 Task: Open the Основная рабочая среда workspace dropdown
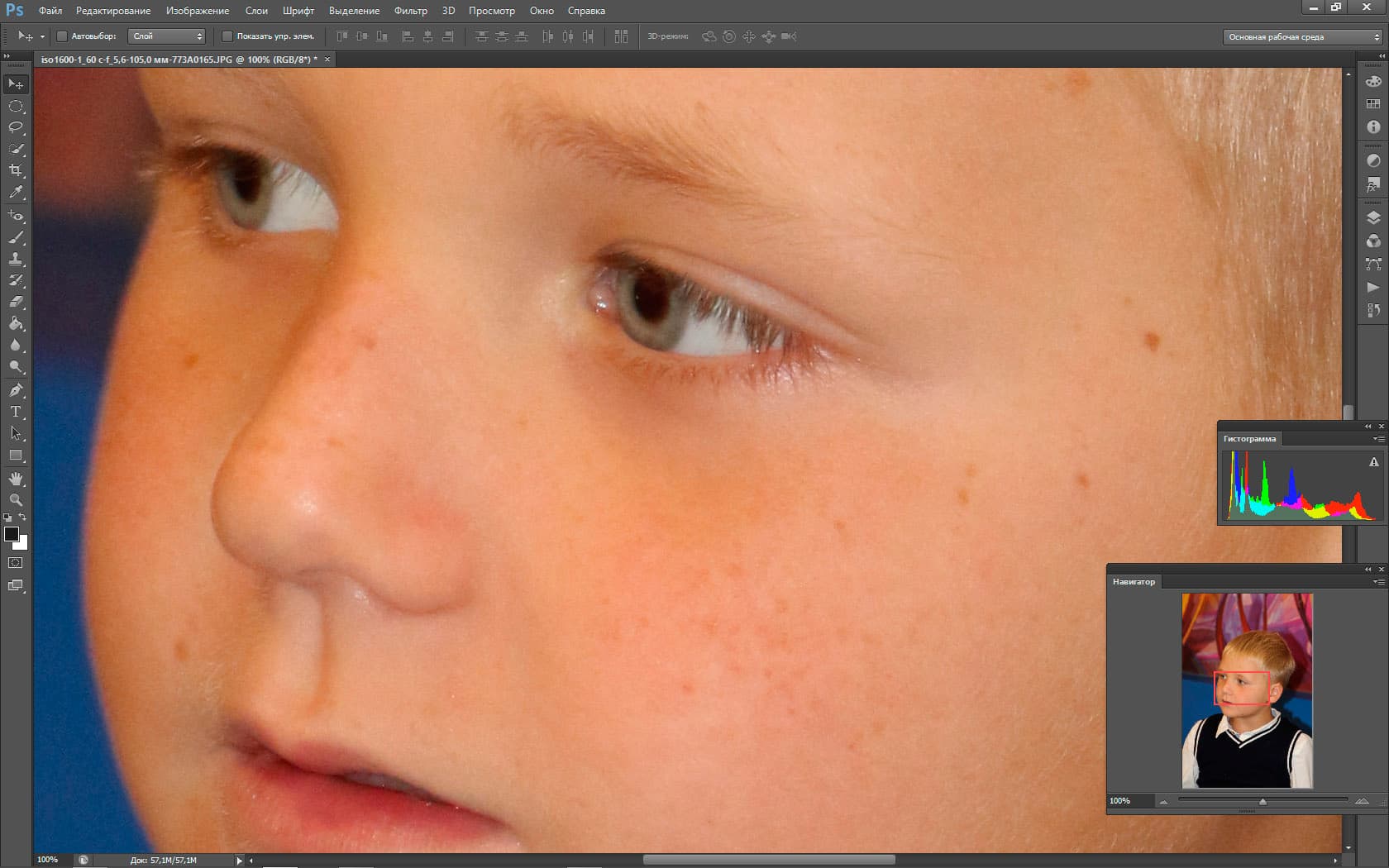(1302, 37)
